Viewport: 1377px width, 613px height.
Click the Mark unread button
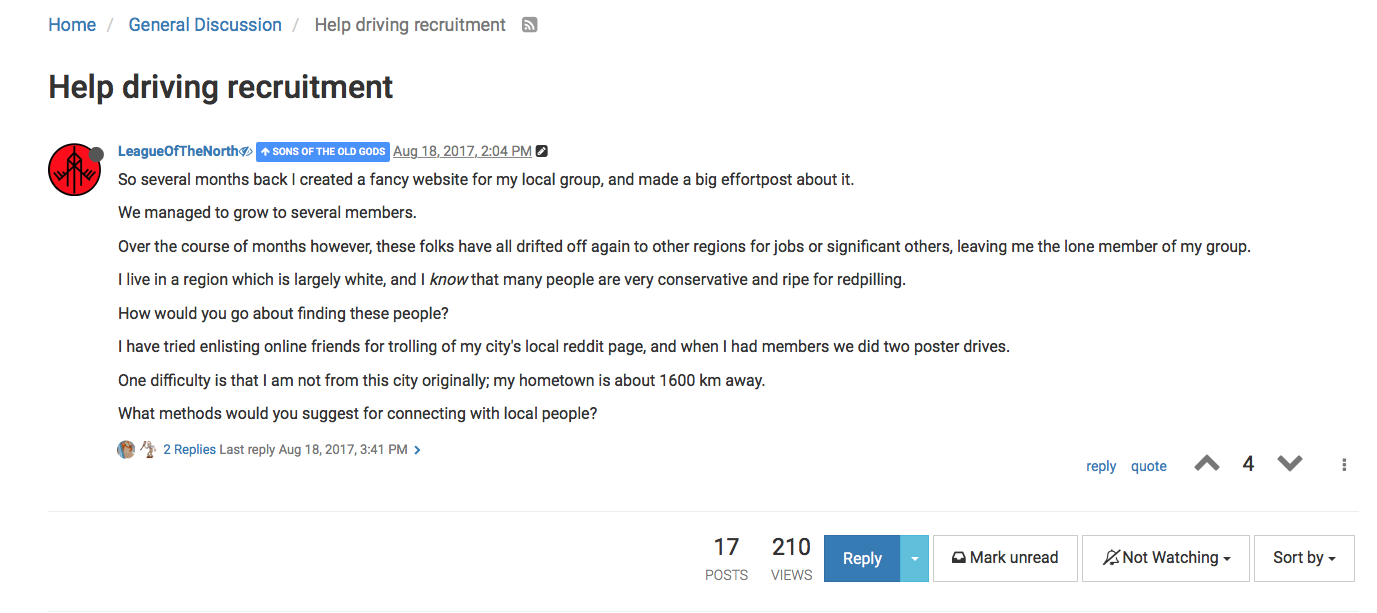click(x=1005, y=558)
